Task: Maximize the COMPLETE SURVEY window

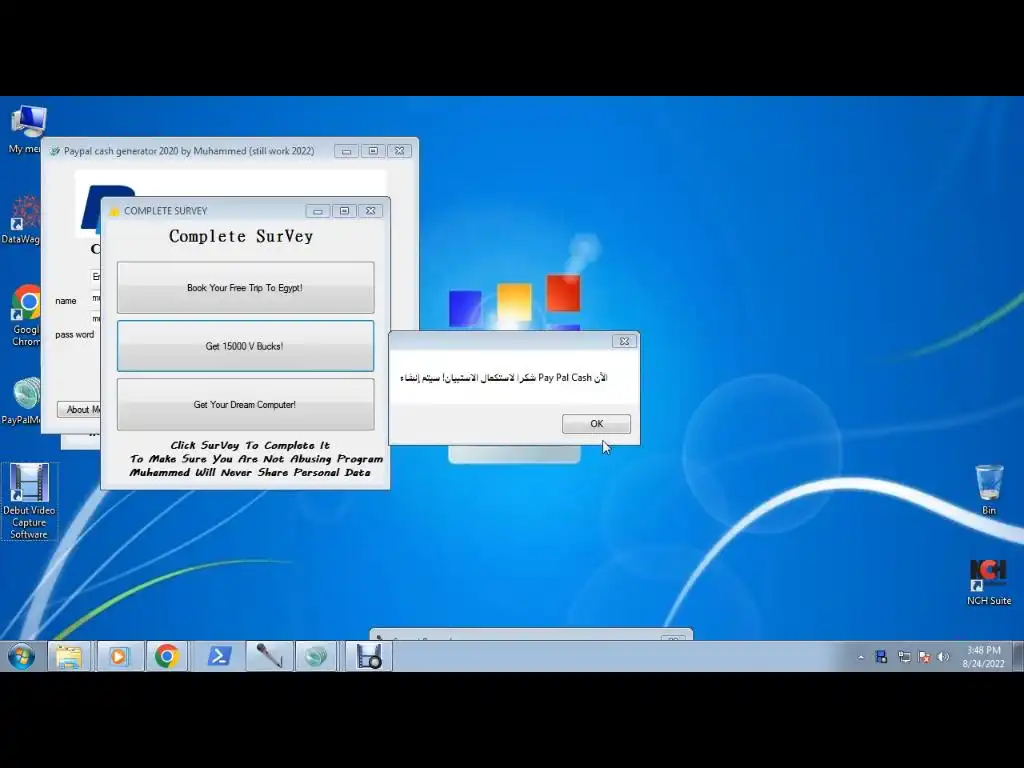Action: 344,211
